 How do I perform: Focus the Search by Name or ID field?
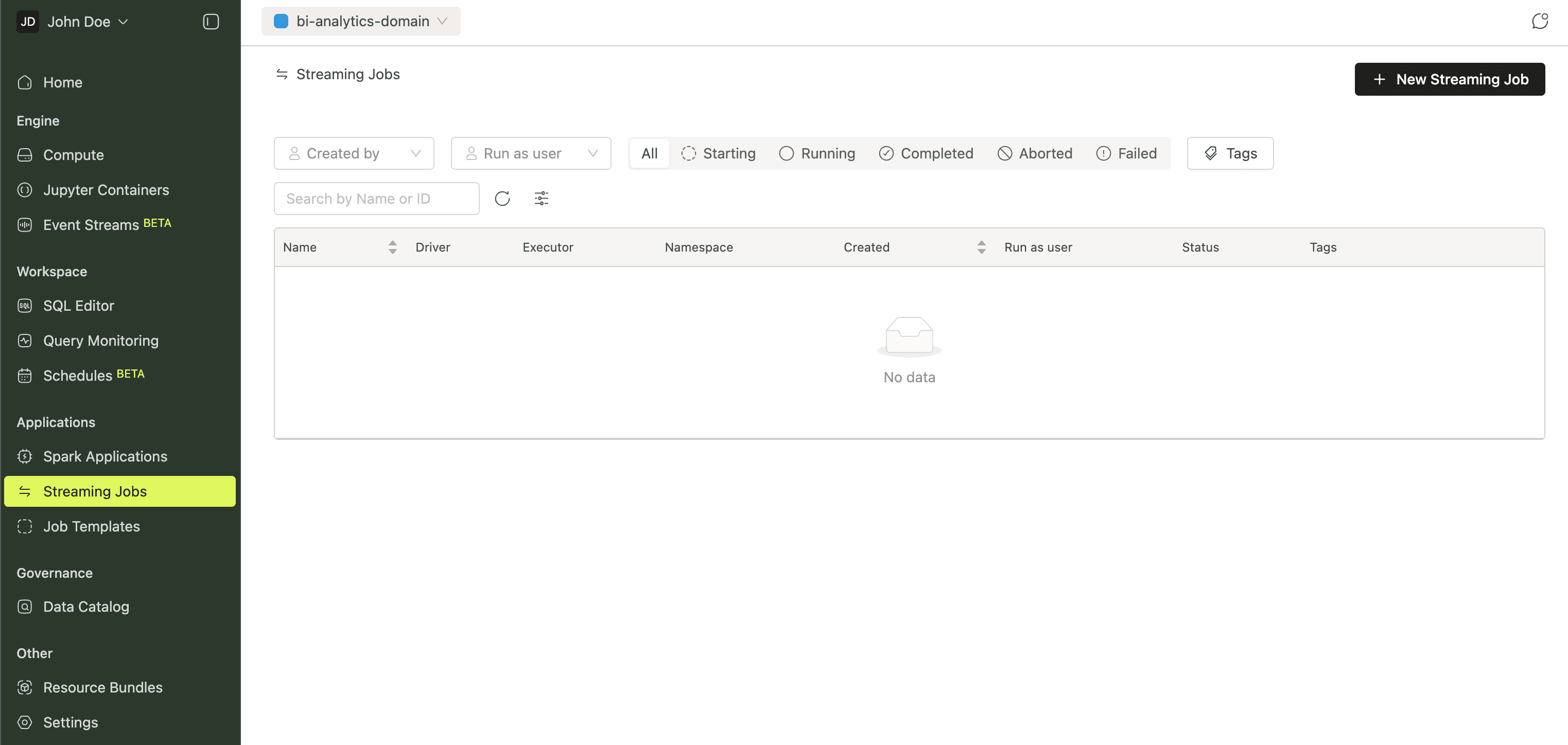point(376,199)
